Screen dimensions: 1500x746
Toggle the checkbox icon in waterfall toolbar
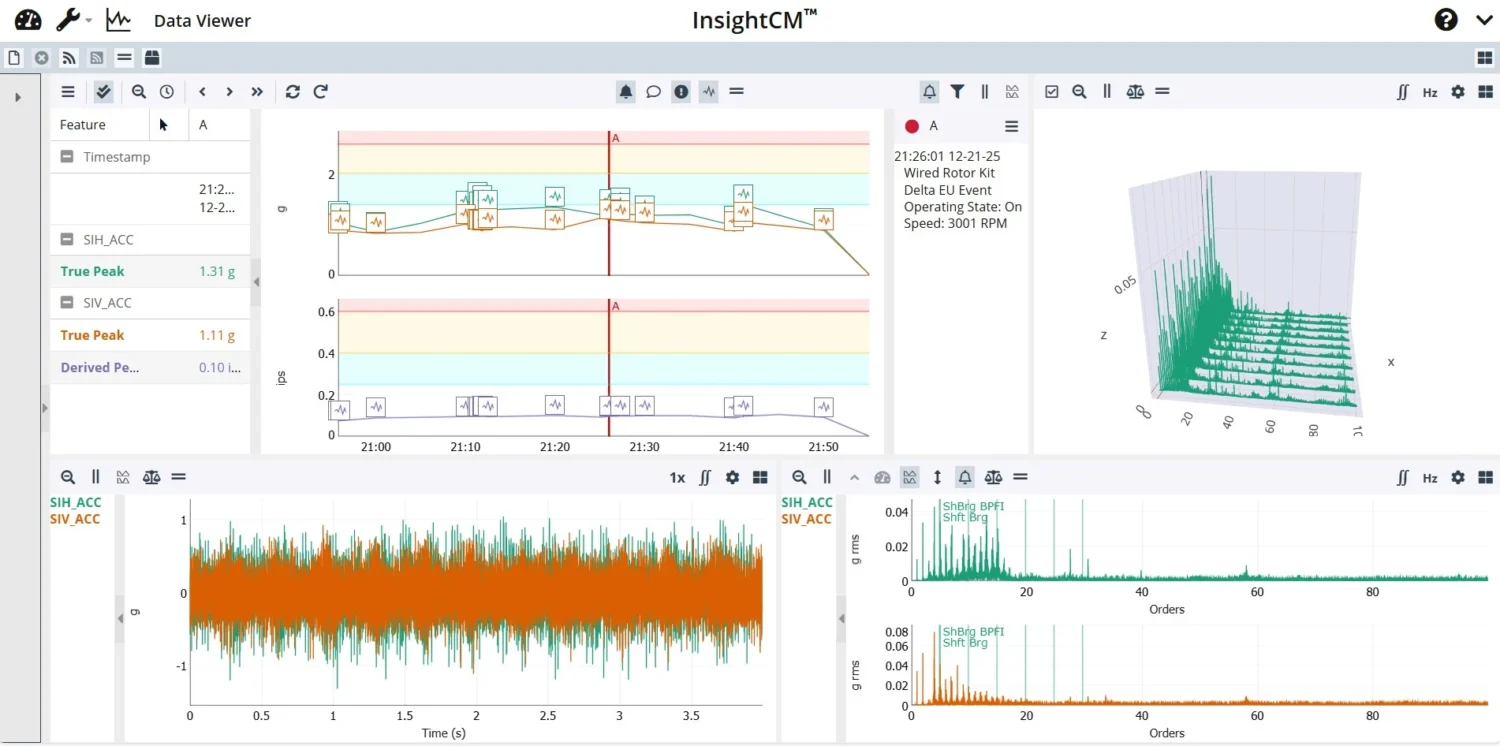(1051, 92)
